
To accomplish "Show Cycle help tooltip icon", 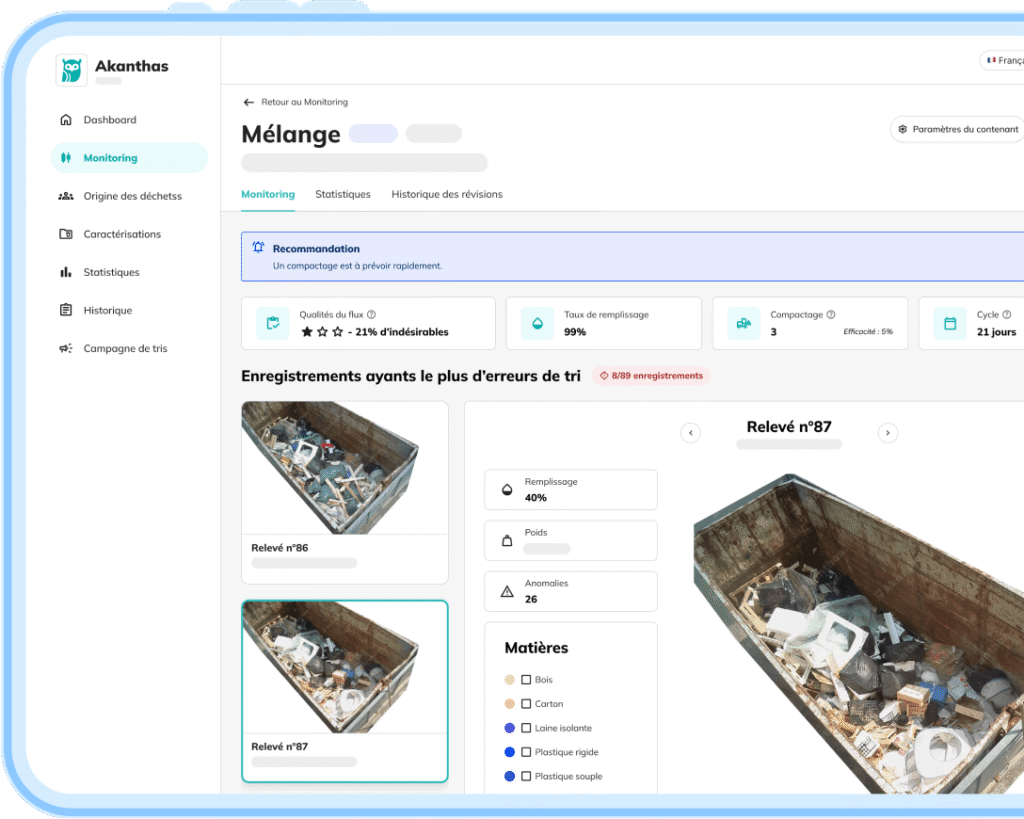I will point(1006,315).
